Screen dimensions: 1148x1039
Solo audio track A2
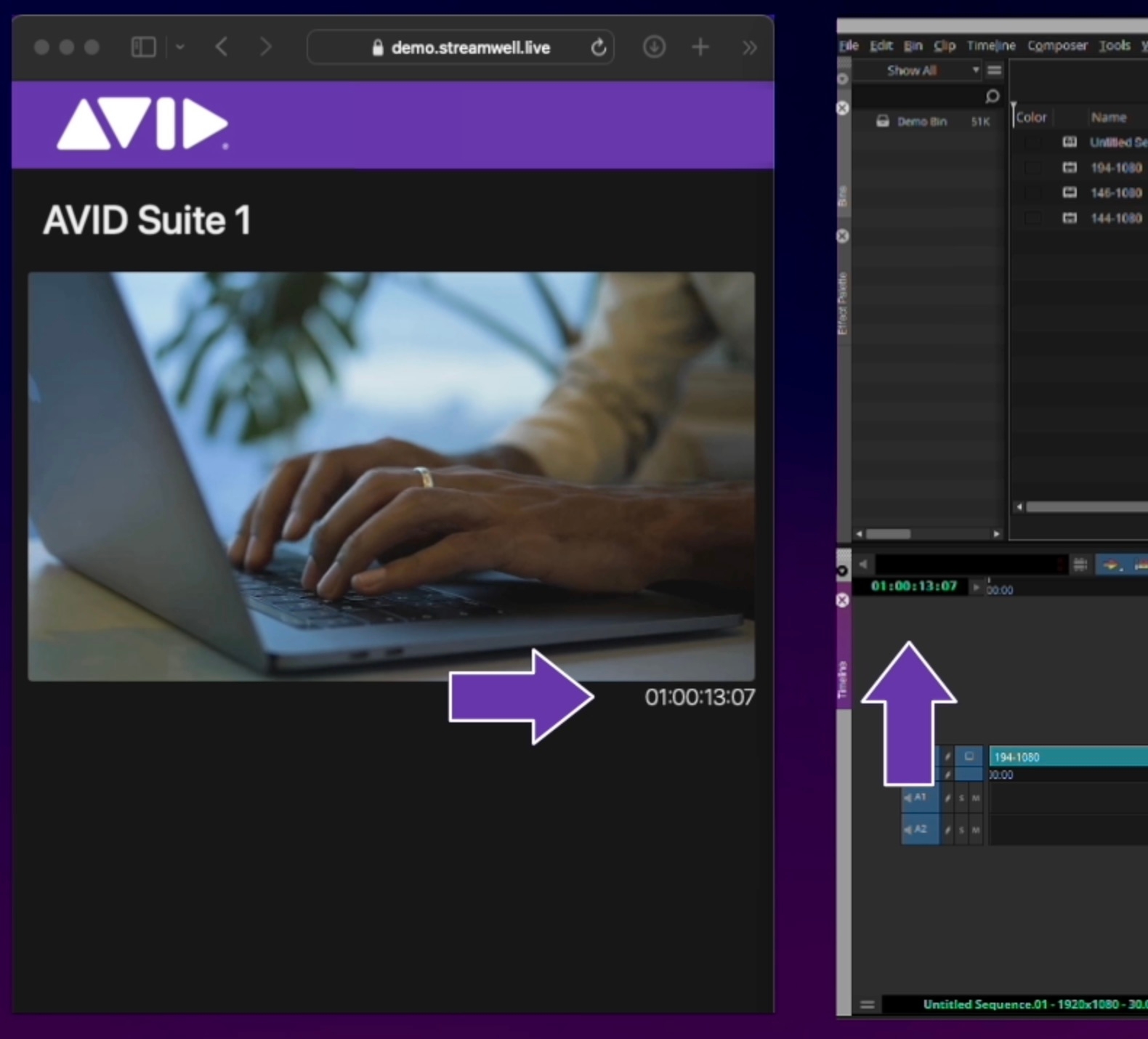coord(961,830)
